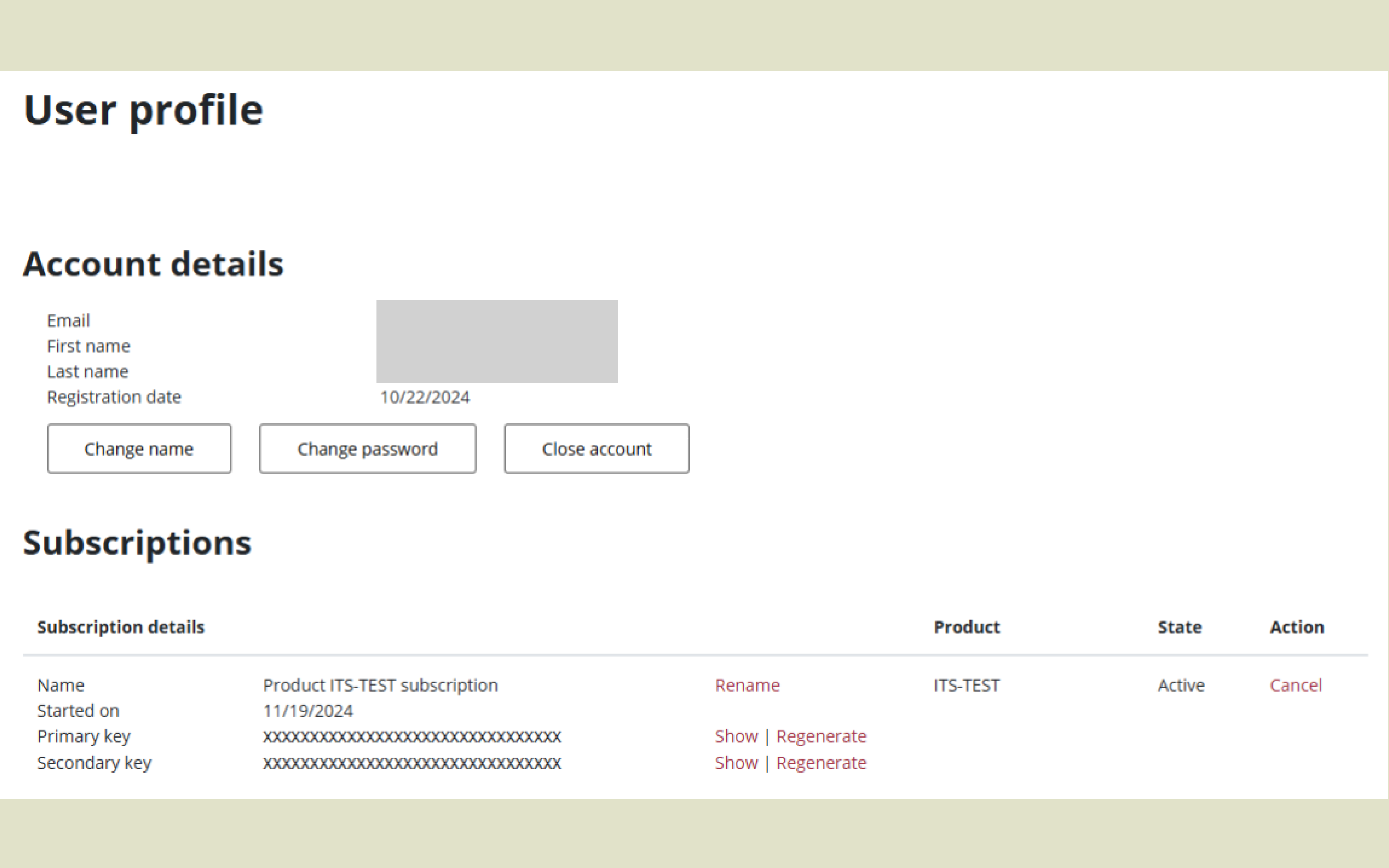Click the masked primary key value
Viewport: 1389px width, 868px height.
pyautogui.click(x=412, y=736)
